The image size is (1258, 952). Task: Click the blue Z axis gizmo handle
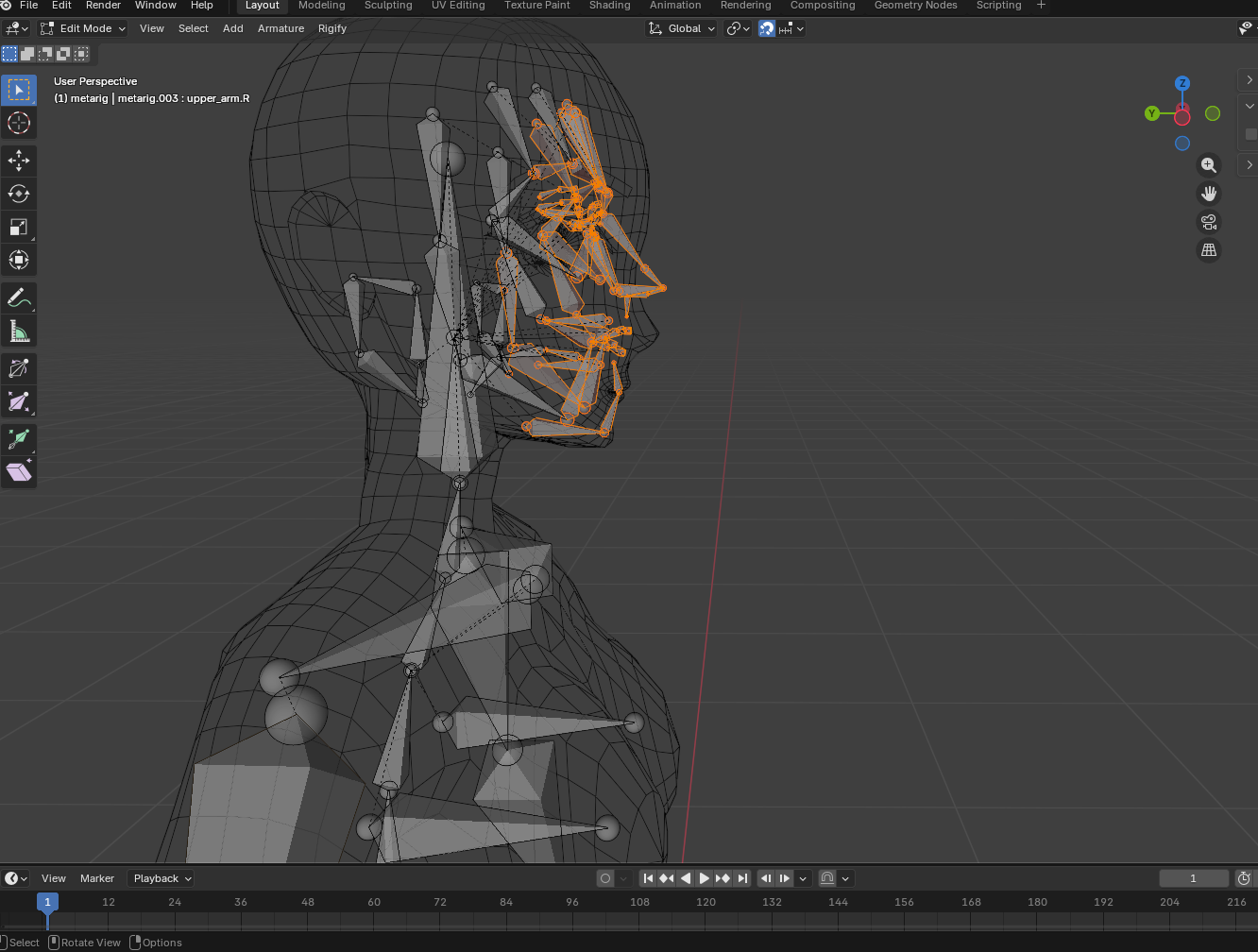1182,83
